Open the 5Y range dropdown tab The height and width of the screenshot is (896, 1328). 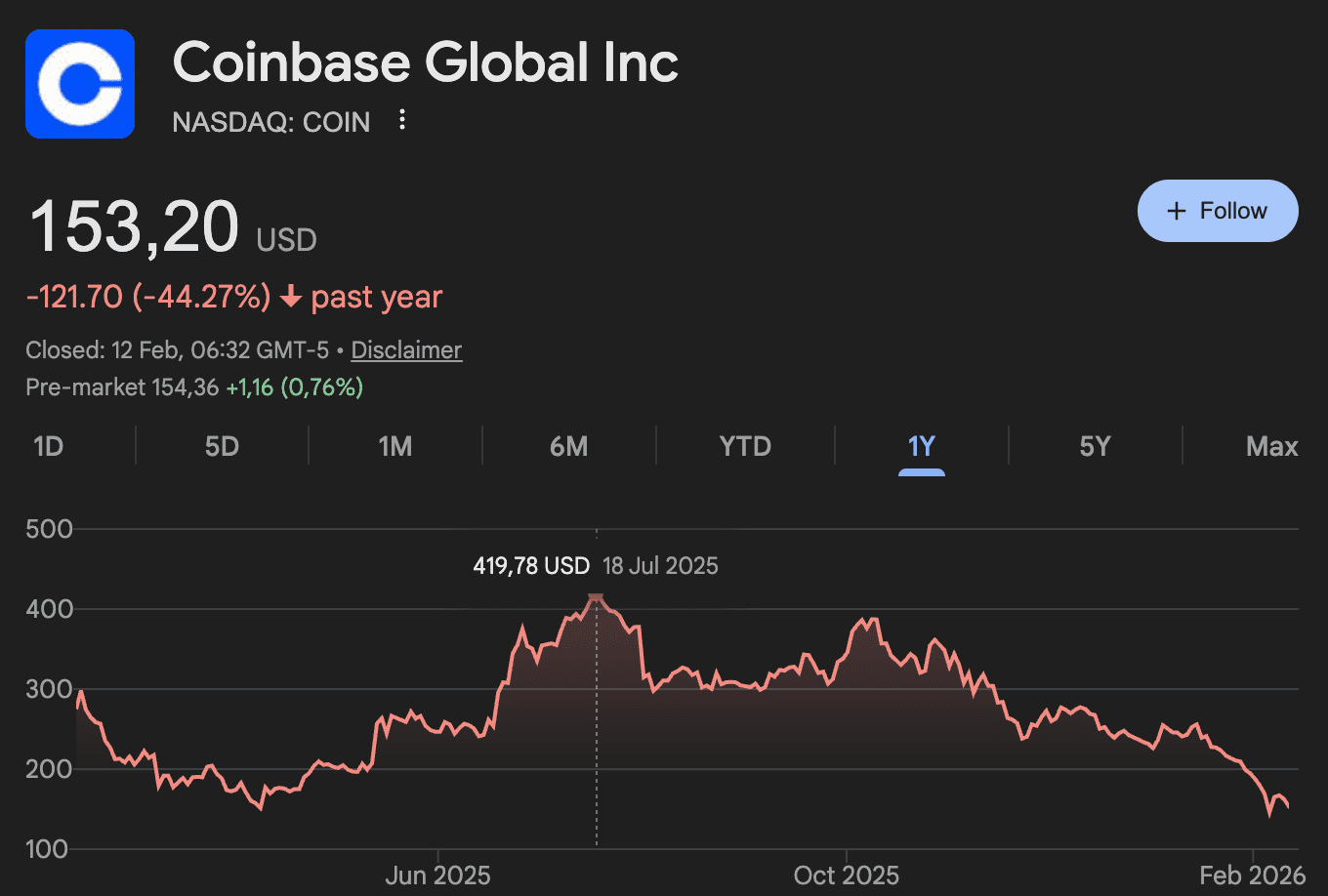pyautogui.click(x=1095, y=445)
